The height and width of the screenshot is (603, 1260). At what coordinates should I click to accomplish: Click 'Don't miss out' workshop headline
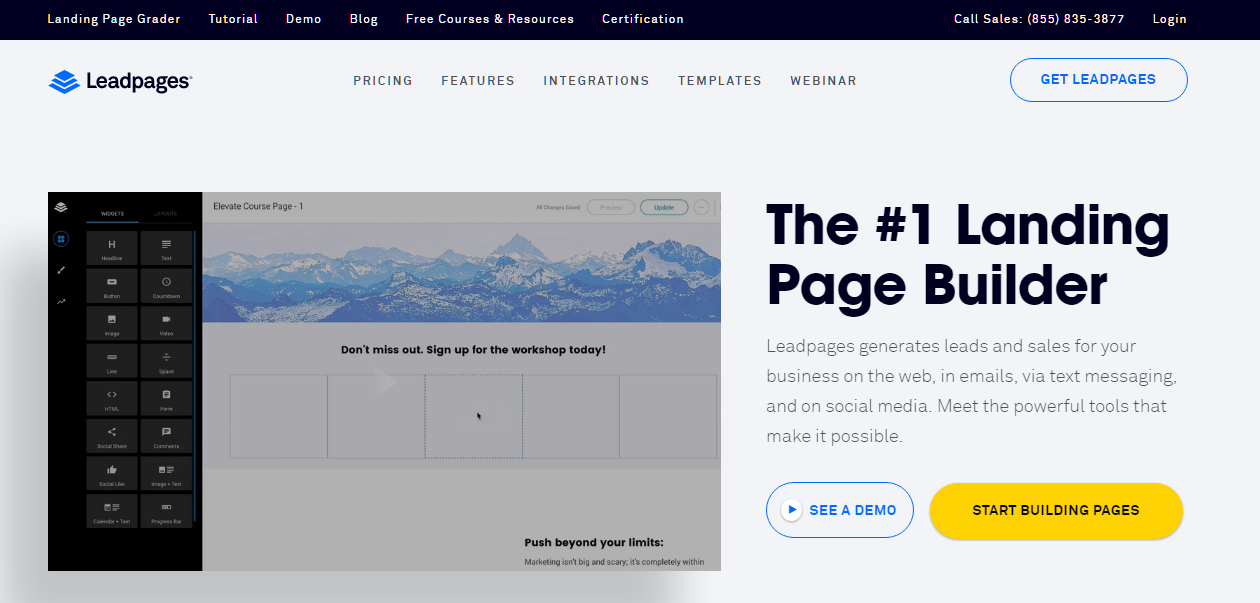[x=473, y=350]
